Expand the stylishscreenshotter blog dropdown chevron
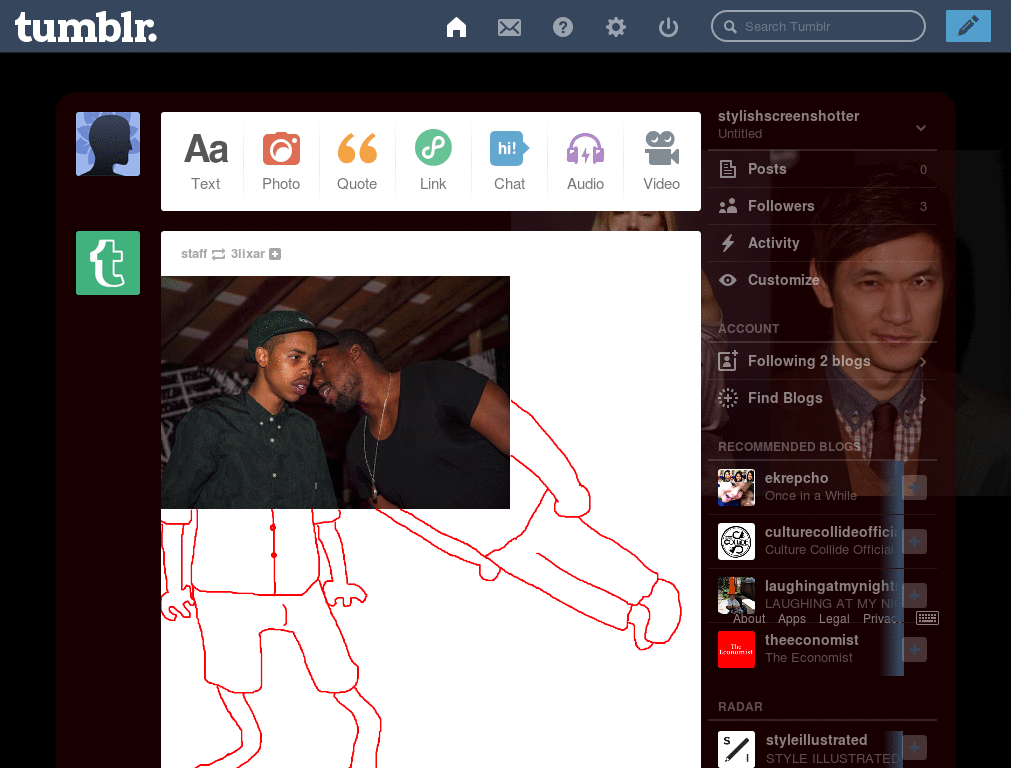 (x=921, y=127)
